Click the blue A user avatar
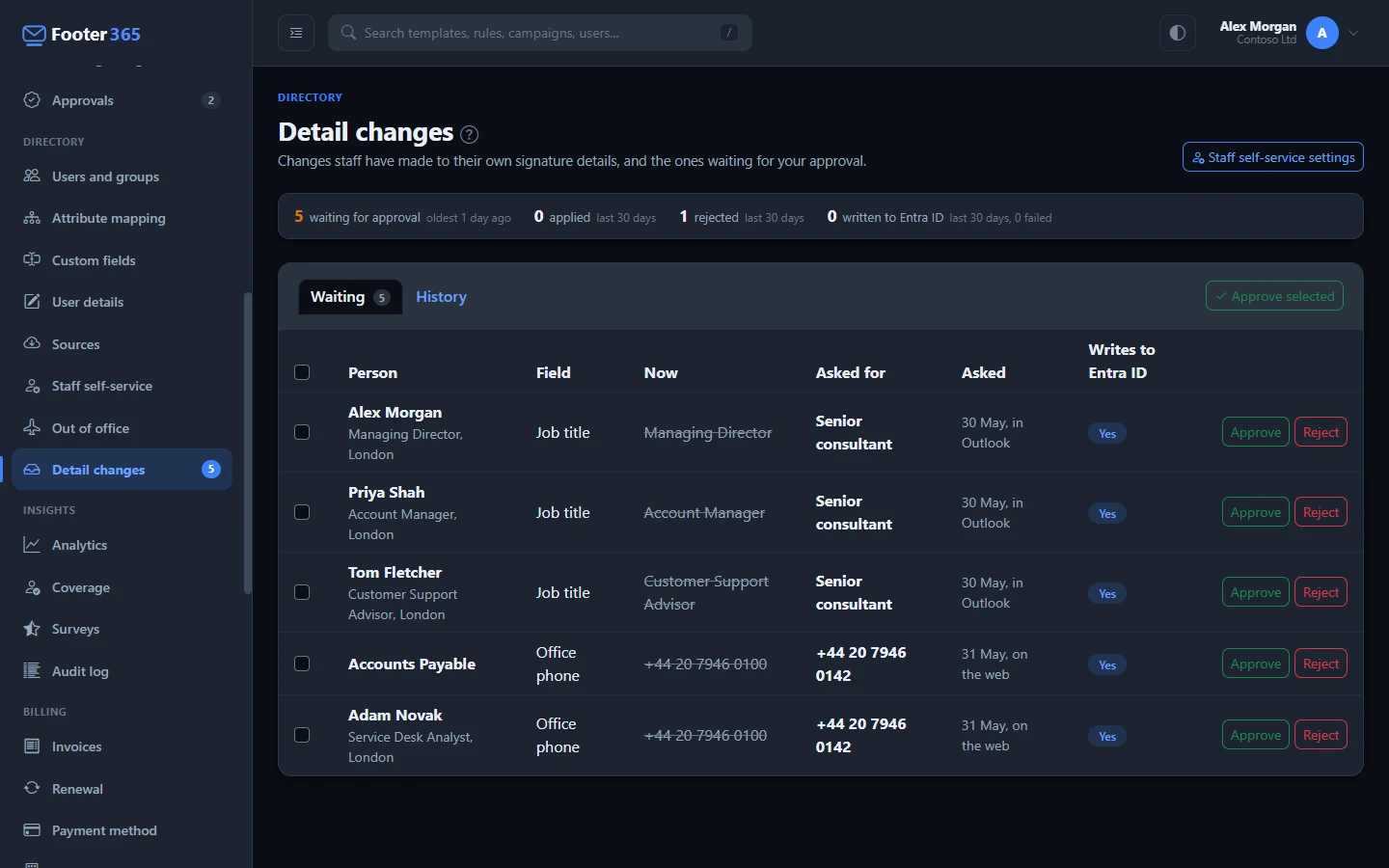This screenshot has width=1389, height=868. 1322,33
